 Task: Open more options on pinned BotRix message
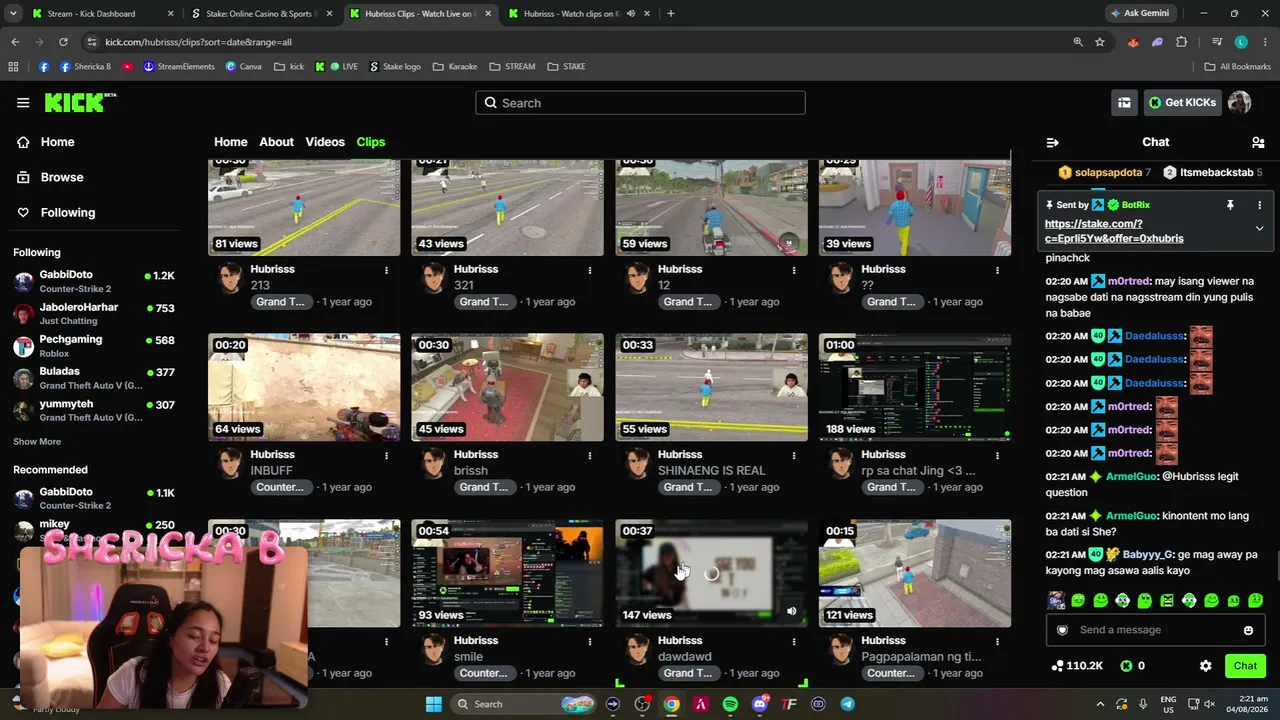click(1259, 205)
